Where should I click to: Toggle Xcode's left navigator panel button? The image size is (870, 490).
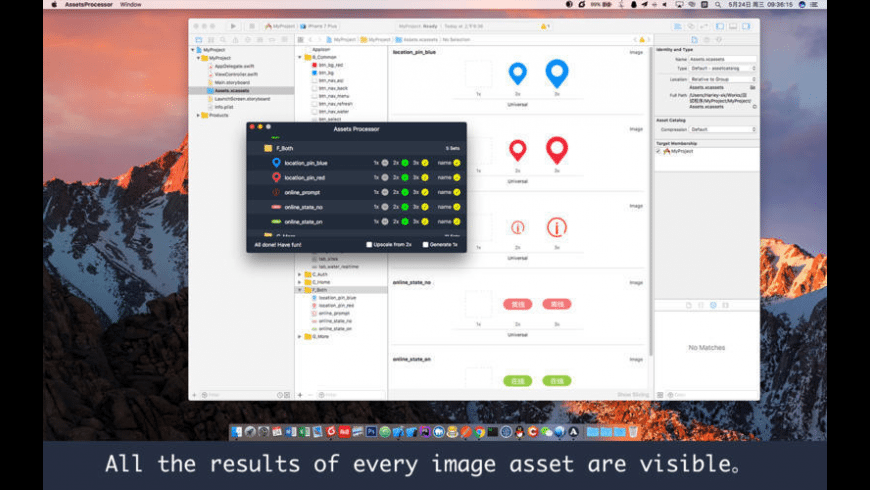coord(720,26)
